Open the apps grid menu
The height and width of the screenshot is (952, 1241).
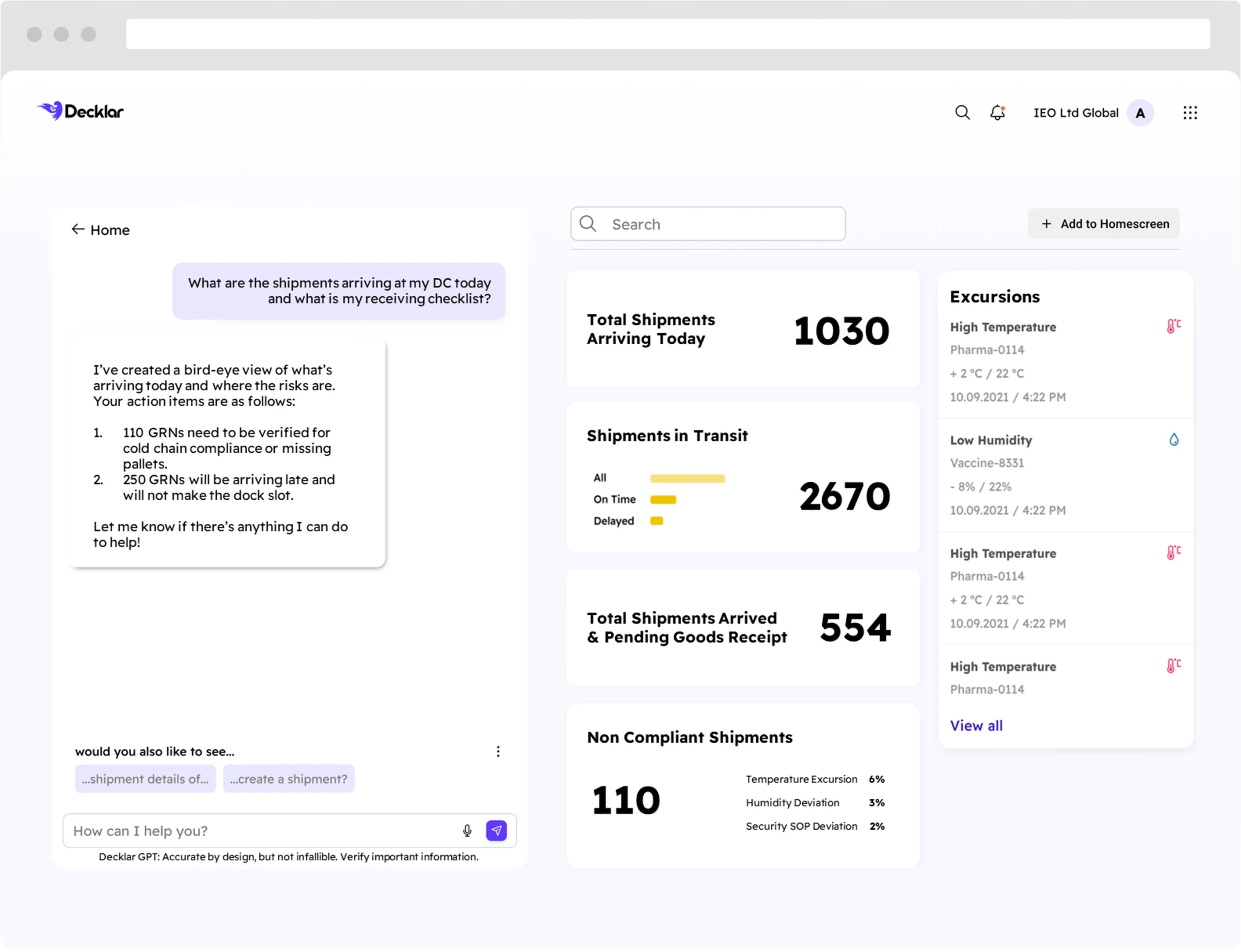tap(1190, 113)
